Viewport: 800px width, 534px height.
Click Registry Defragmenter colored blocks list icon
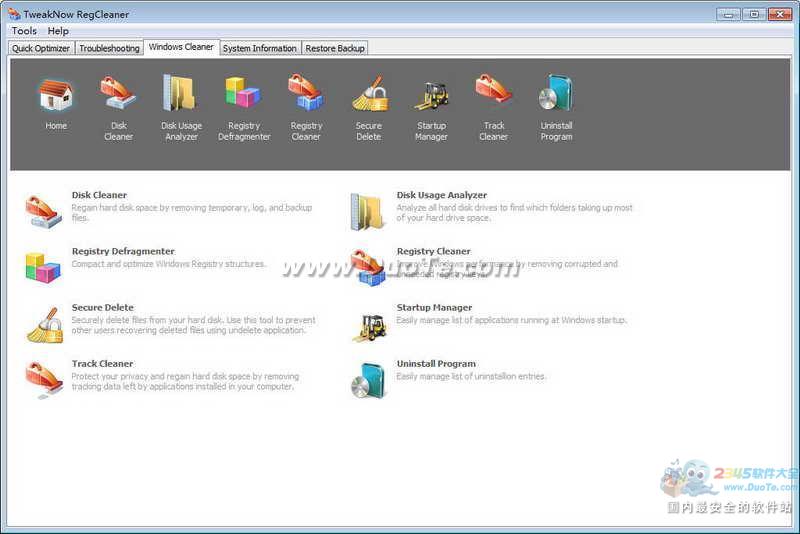43,267
